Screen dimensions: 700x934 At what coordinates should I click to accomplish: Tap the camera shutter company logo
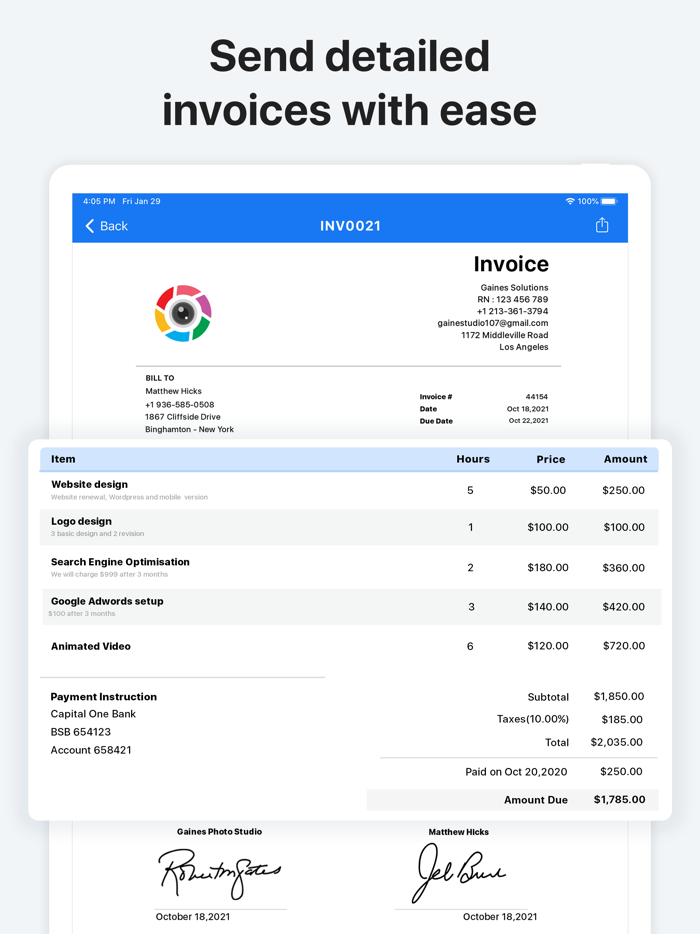point(183,313)
